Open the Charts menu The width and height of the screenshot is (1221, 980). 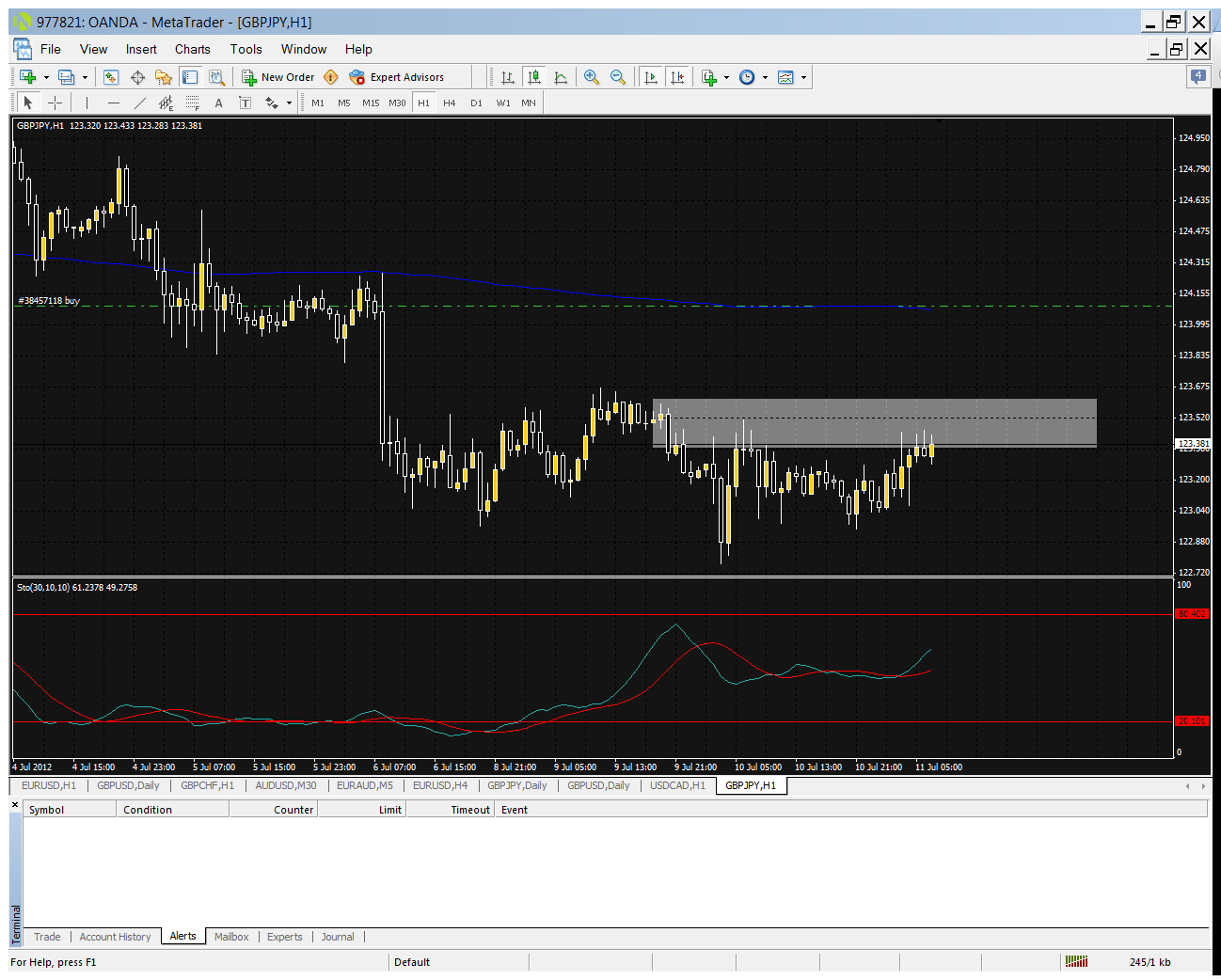click(x=193, y=49)
